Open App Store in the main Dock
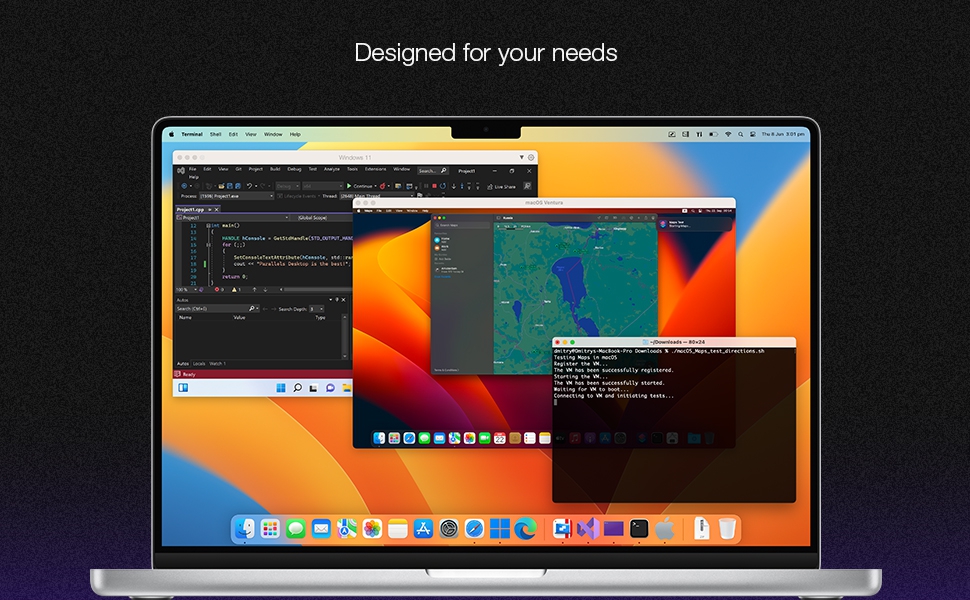The image size is (970, 600). [x=423, y=529]
